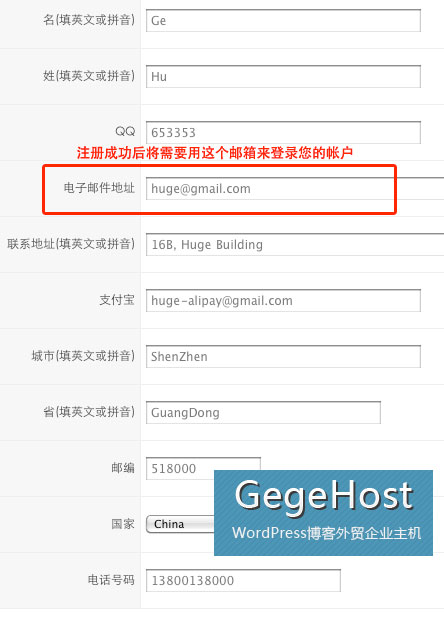Click the Alipay field with huge-alipay@gmail.com
Viewport: 444px width, 626px height.
point(283,300)
